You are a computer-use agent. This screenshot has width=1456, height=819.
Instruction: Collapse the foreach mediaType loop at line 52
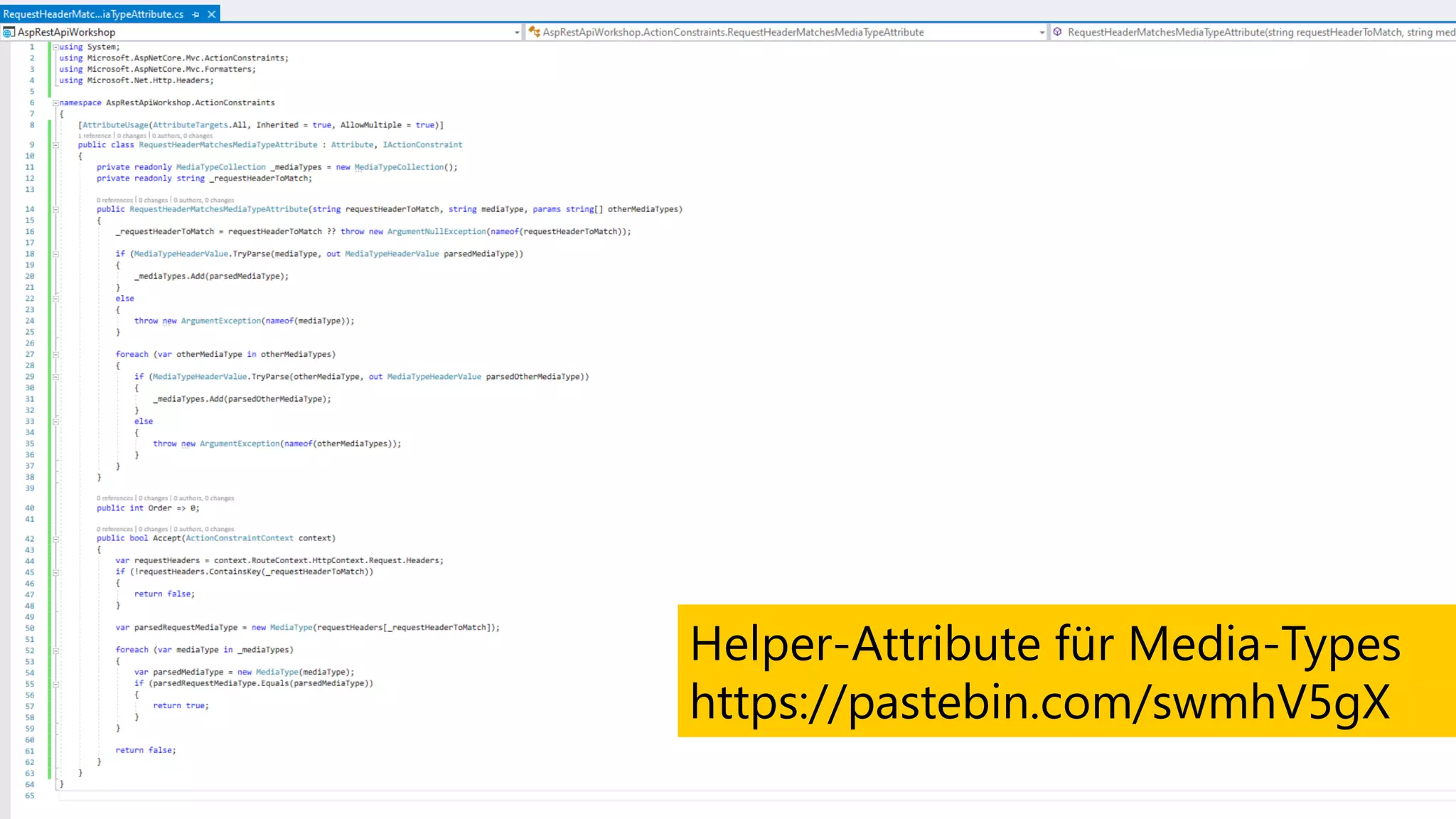[x=55, y=651]
